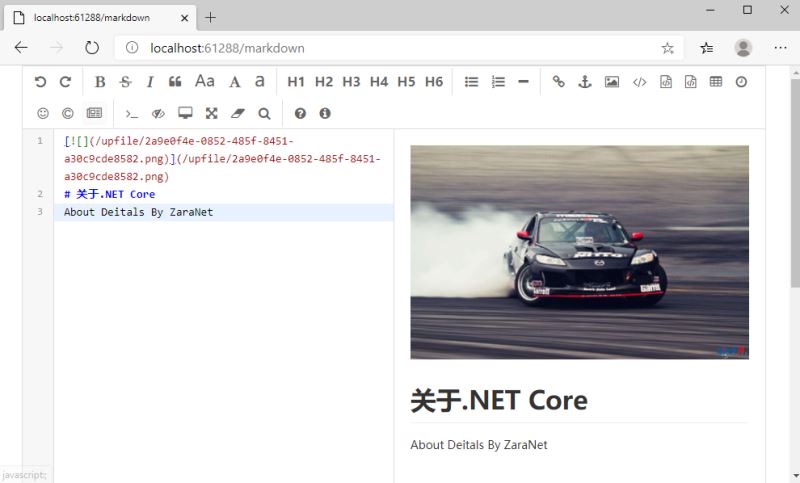Apply Bold formatting
The height and width of the screenshot is (483, 800).
point(100,82)
